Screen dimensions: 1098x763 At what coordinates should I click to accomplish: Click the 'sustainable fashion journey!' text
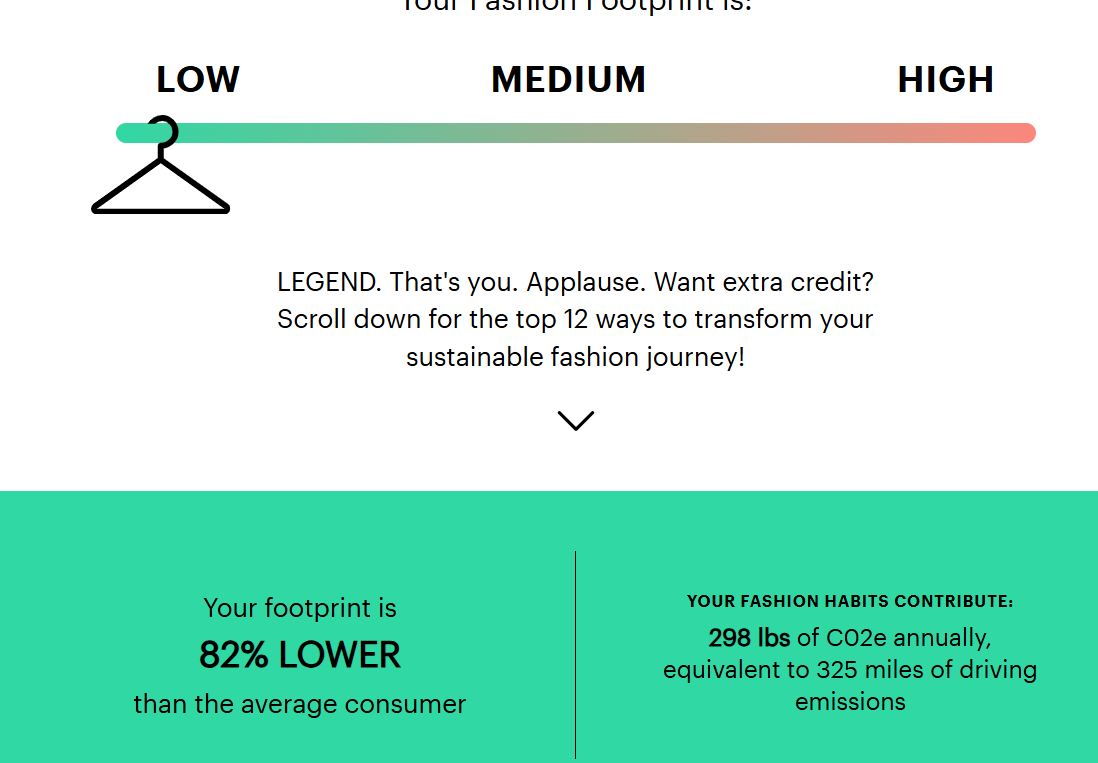(576, 357)
